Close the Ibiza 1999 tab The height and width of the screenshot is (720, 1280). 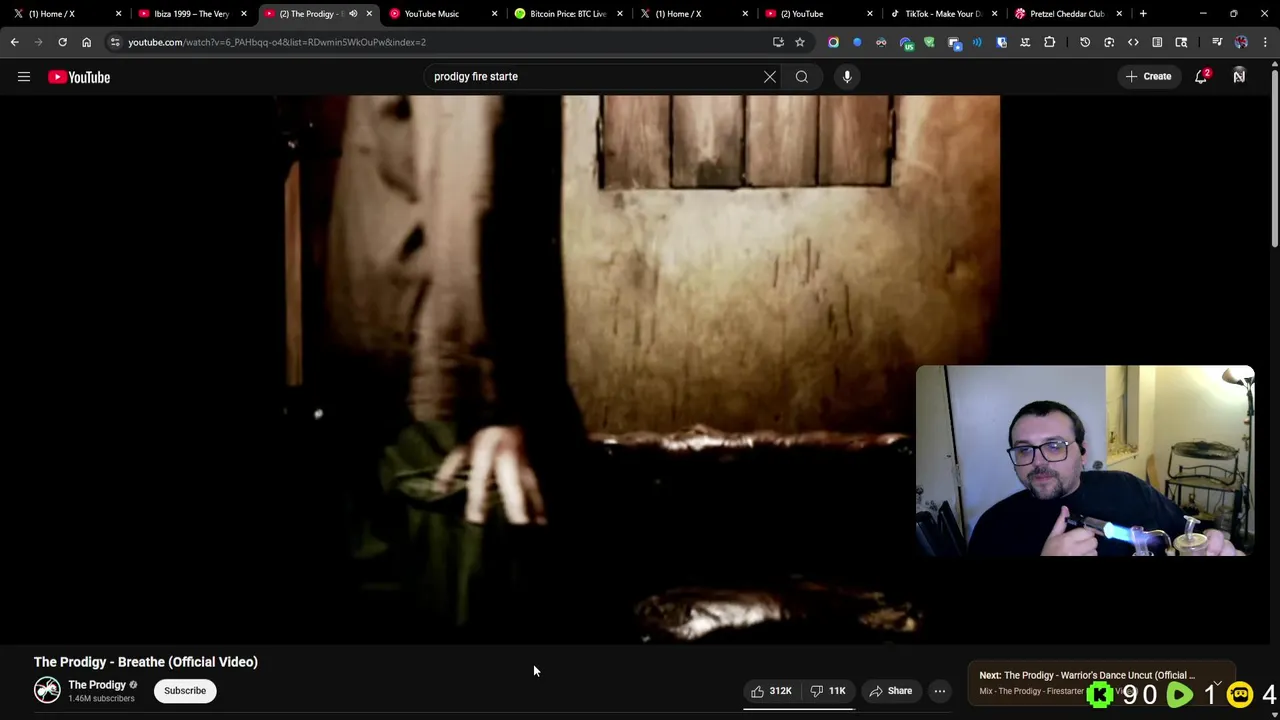[x=244, y=14]
